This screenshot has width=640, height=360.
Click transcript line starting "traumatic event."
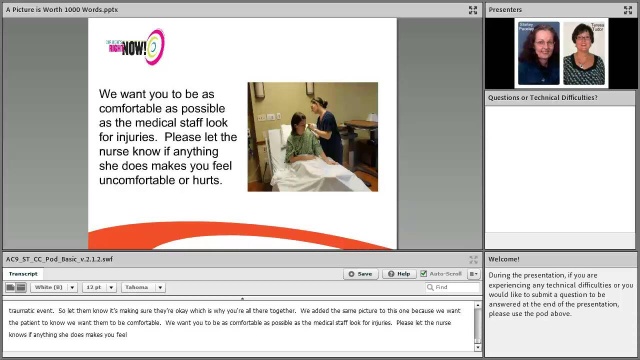tap(235, 311)
